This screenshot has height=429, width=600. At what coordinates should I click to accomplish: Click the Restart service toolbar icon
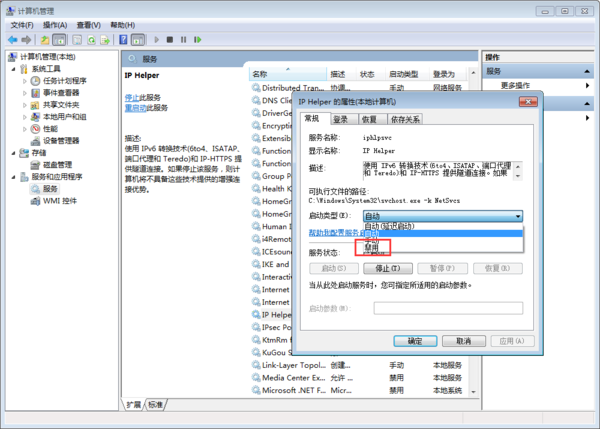(197, 39)
